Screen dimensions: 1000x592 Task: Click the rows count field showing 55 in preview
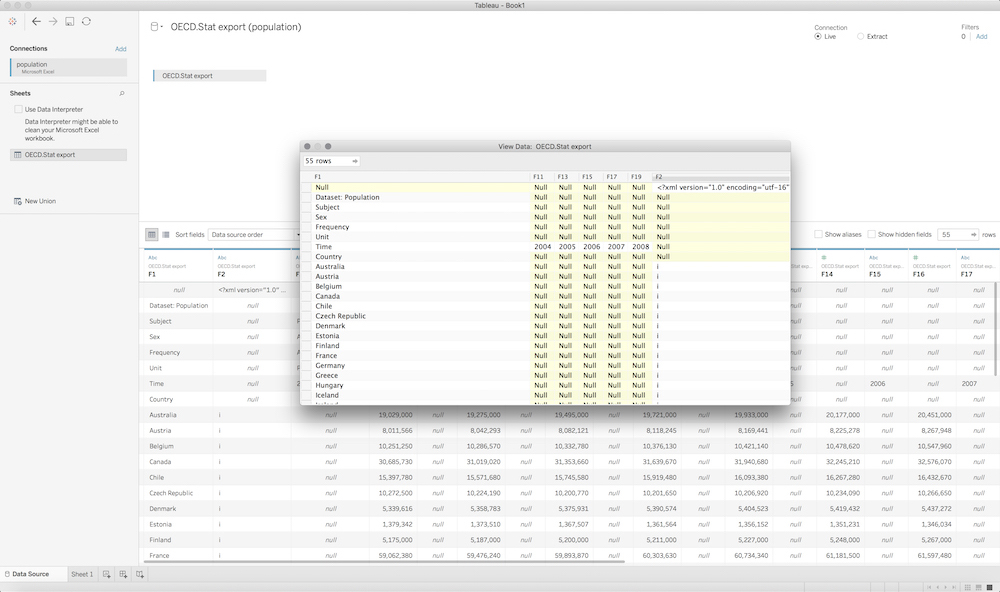958,235
